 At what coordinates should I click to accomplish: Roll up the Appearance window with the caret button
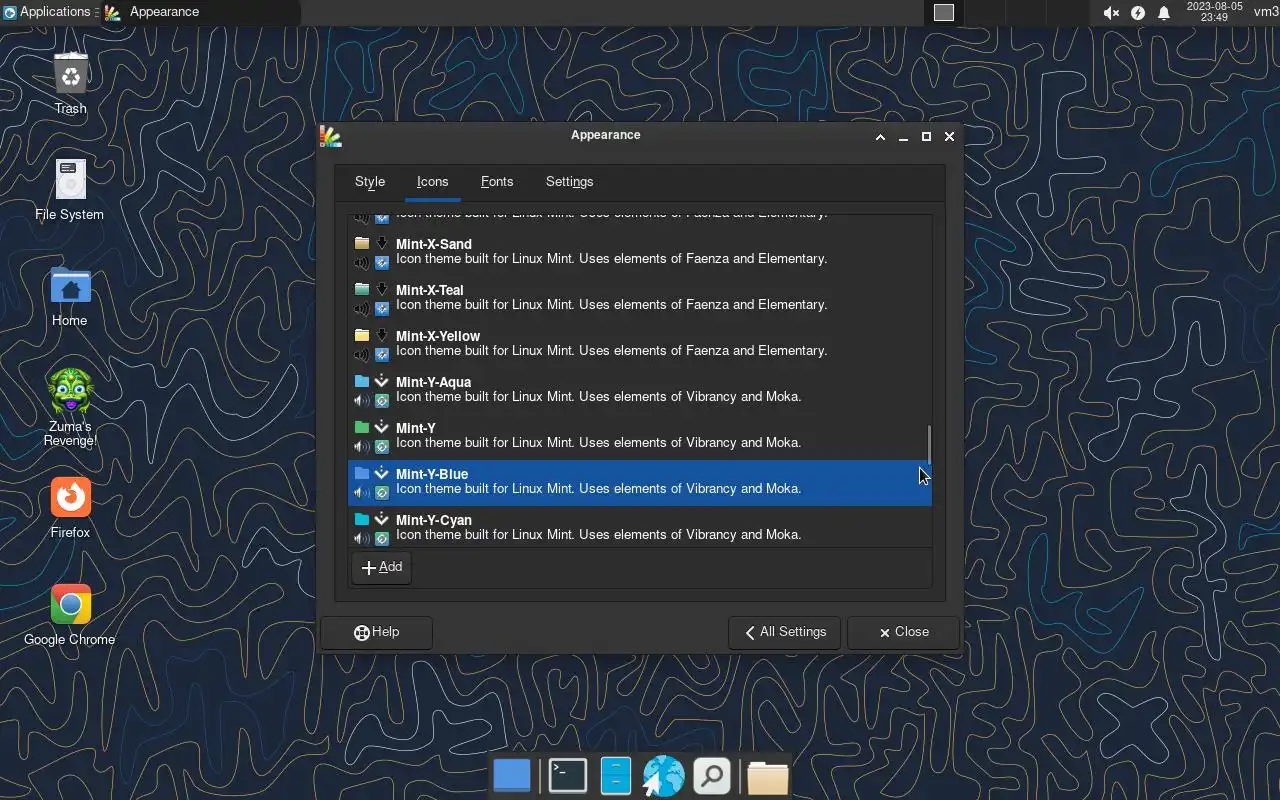tap(880, 137)
